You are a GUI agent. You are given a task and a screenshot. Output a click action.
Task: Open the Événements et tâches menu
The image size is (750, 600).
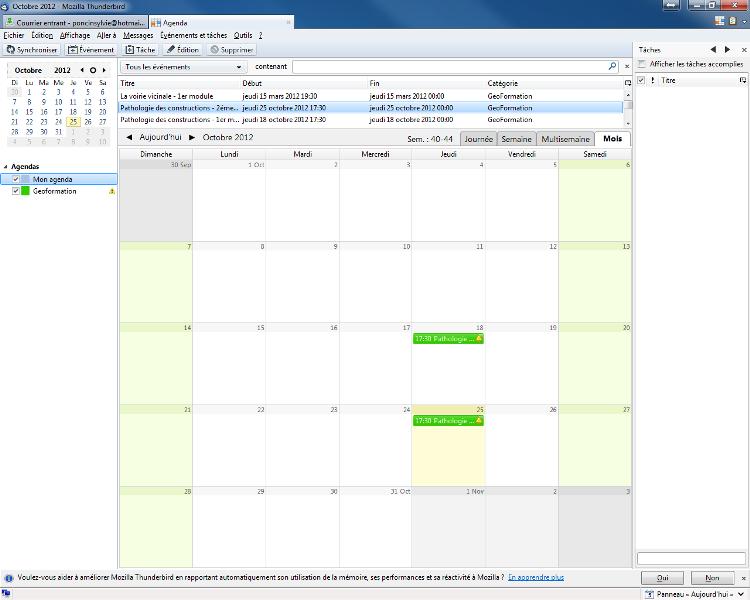193,35
